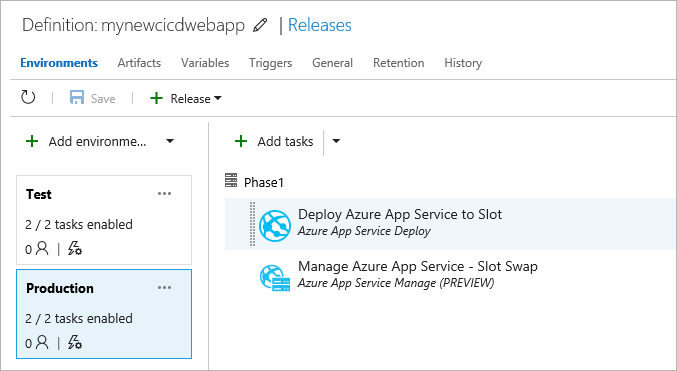Image resolution: width=677 pixels, height=371 pixels.
Task: Click the green plus icon for Add tasks
Action: click(241, 141)
